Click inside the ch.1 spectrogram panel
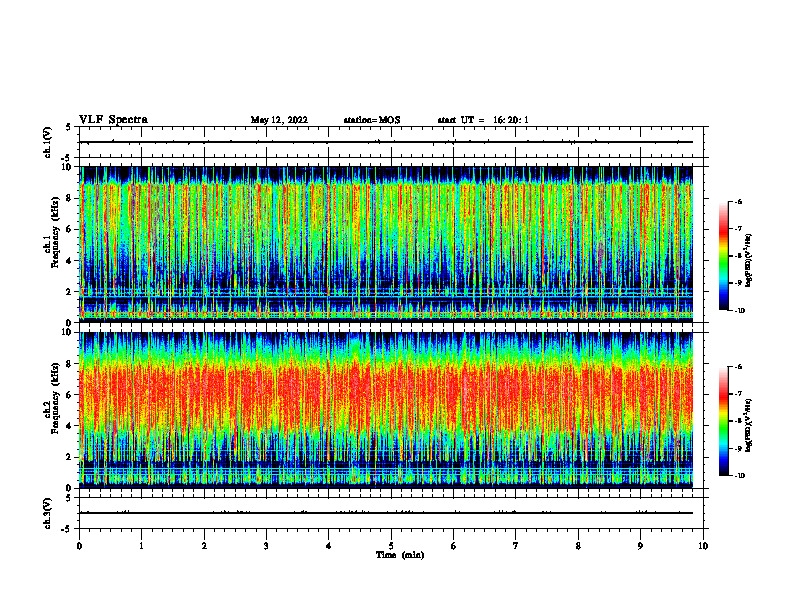This screenshot has height=612, width=792. tap(386, 244)
